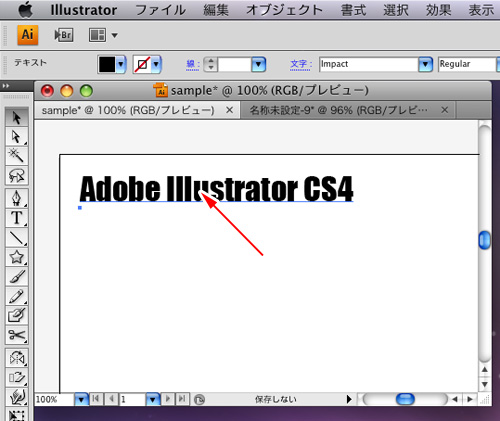Screen dimensions: 500x421
Task: Click the vertical scroll down arrow
Action: pos(485,384)
